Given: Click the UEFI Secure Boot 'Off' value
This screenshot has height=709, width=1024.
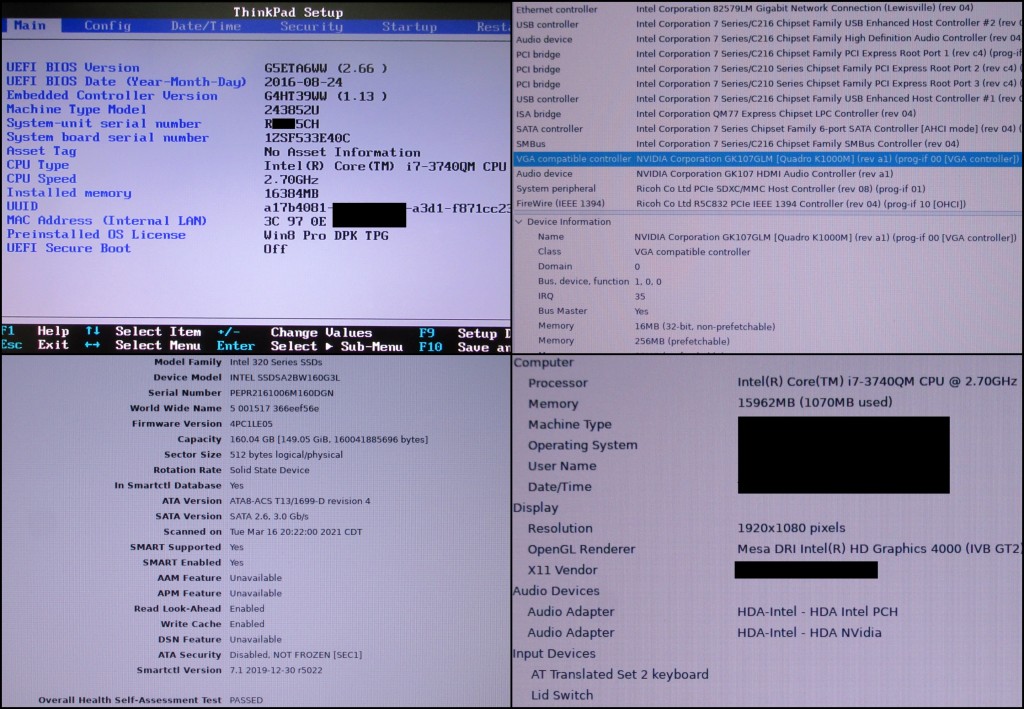Looking at the screenshot, I should point(275,249).
